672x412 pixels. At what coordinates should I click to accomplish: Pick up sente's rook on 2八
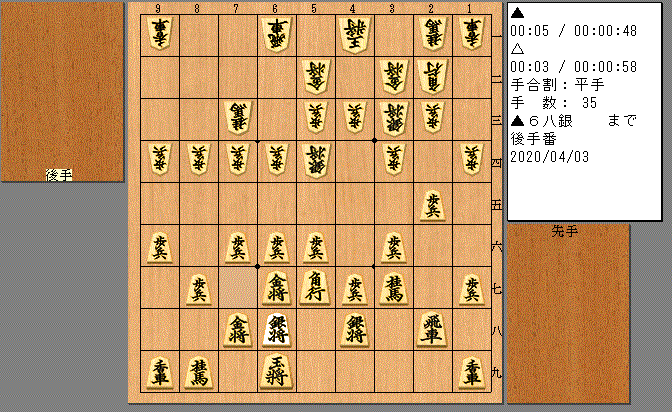pyautogui.click(x=432, y=329)
